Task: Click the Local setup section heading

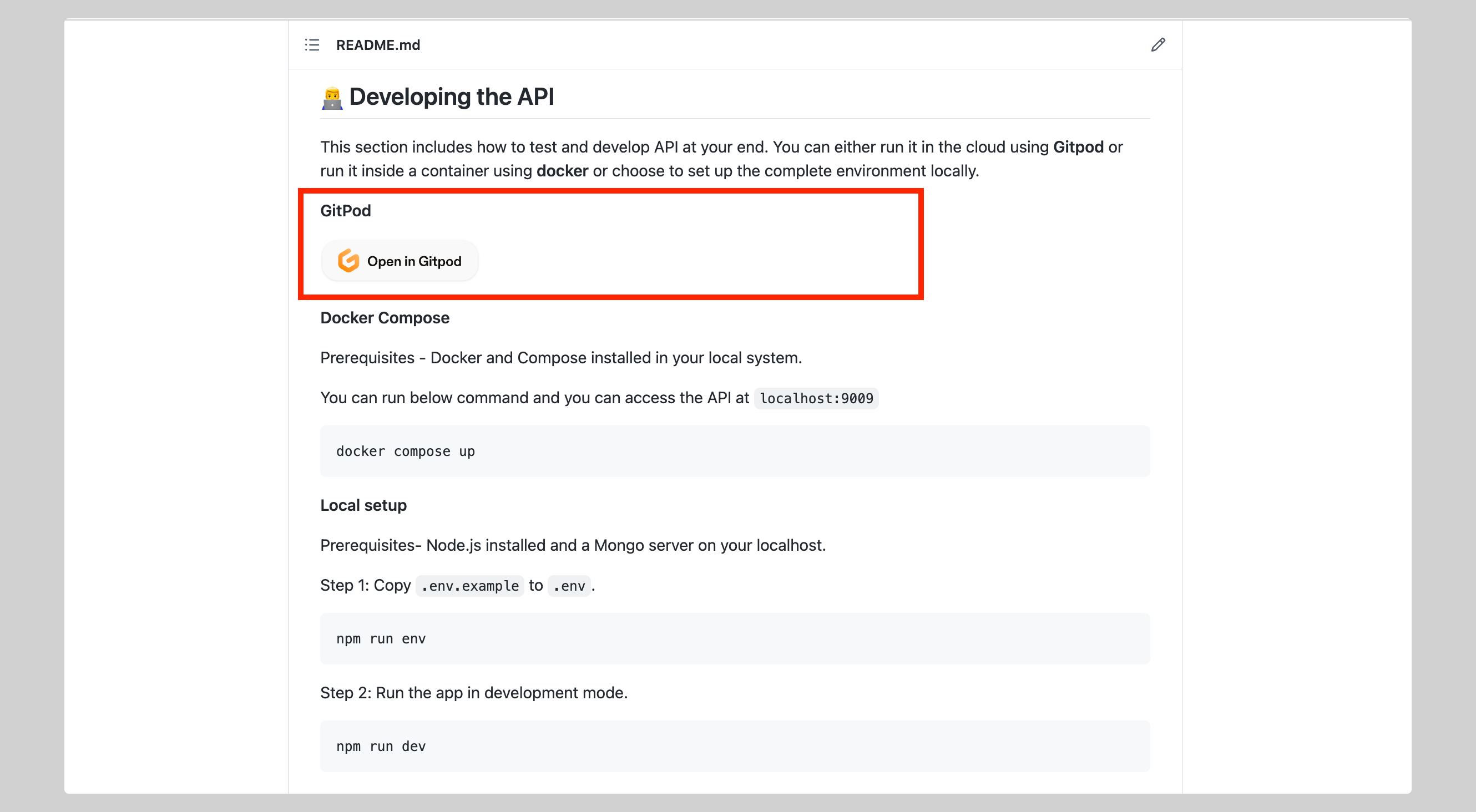Action: (363, 505)
